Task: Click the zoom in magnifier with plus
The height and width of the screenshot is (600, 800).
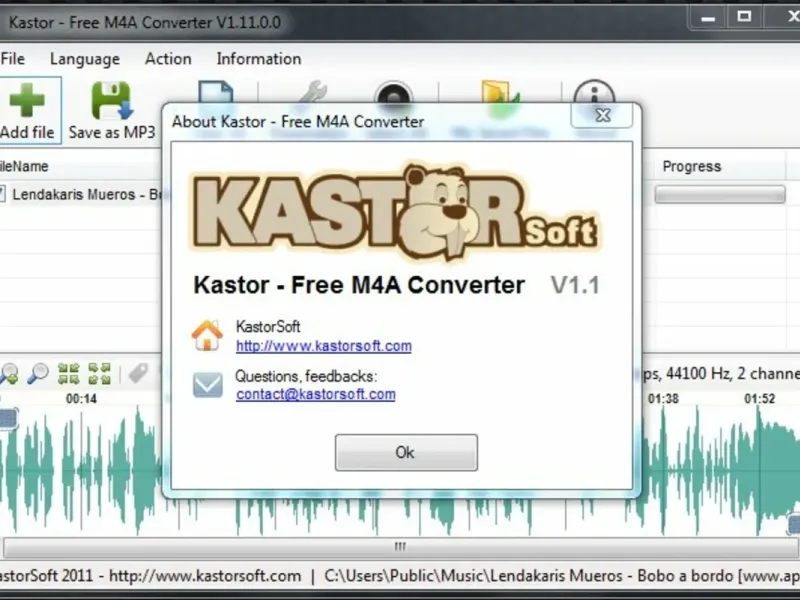Action: point(9,374)
